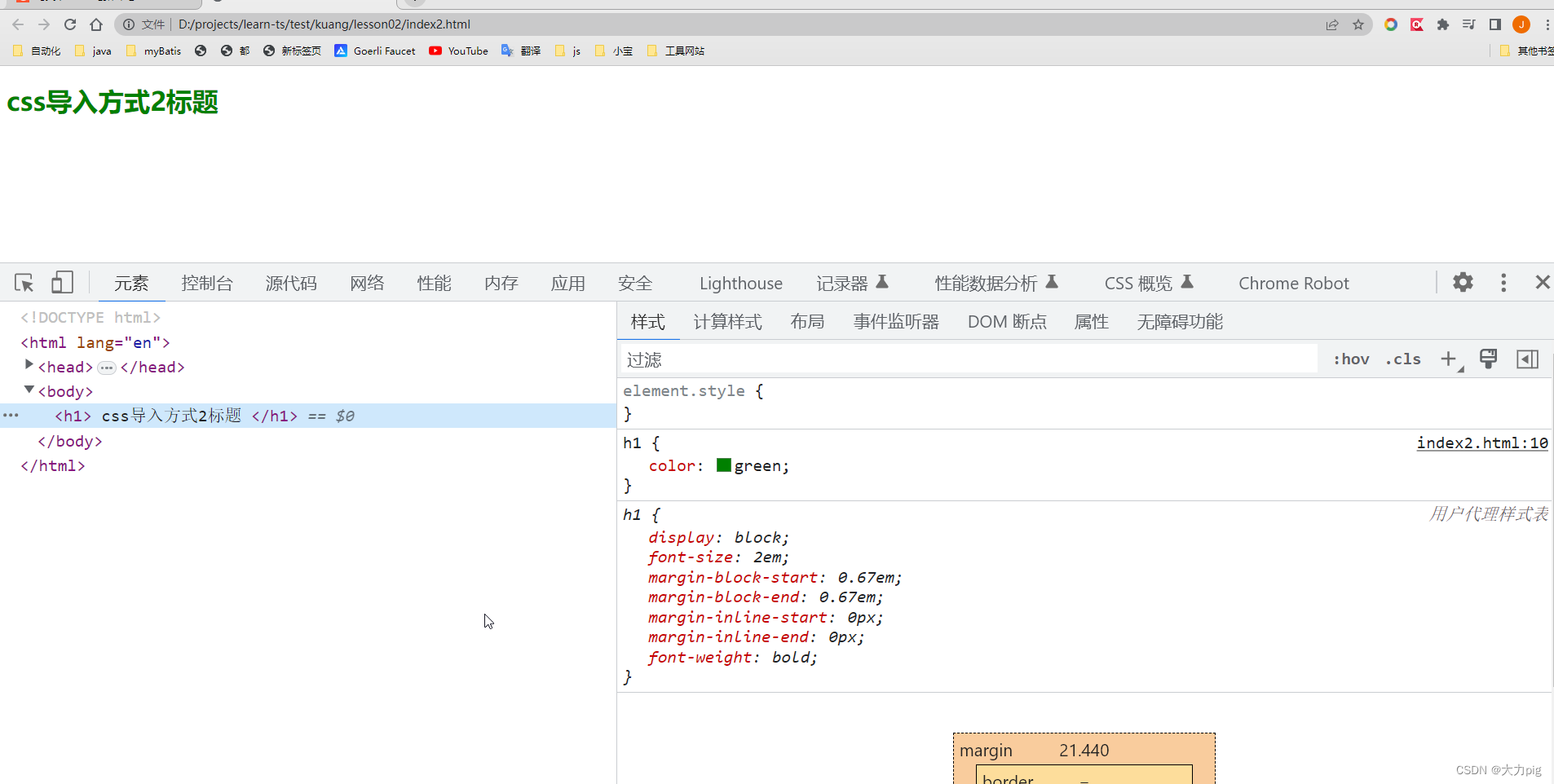Open the green color swatch picker
Image resolution: width=1554 pixels, height=784 pixels.
[x=723, y=465]
